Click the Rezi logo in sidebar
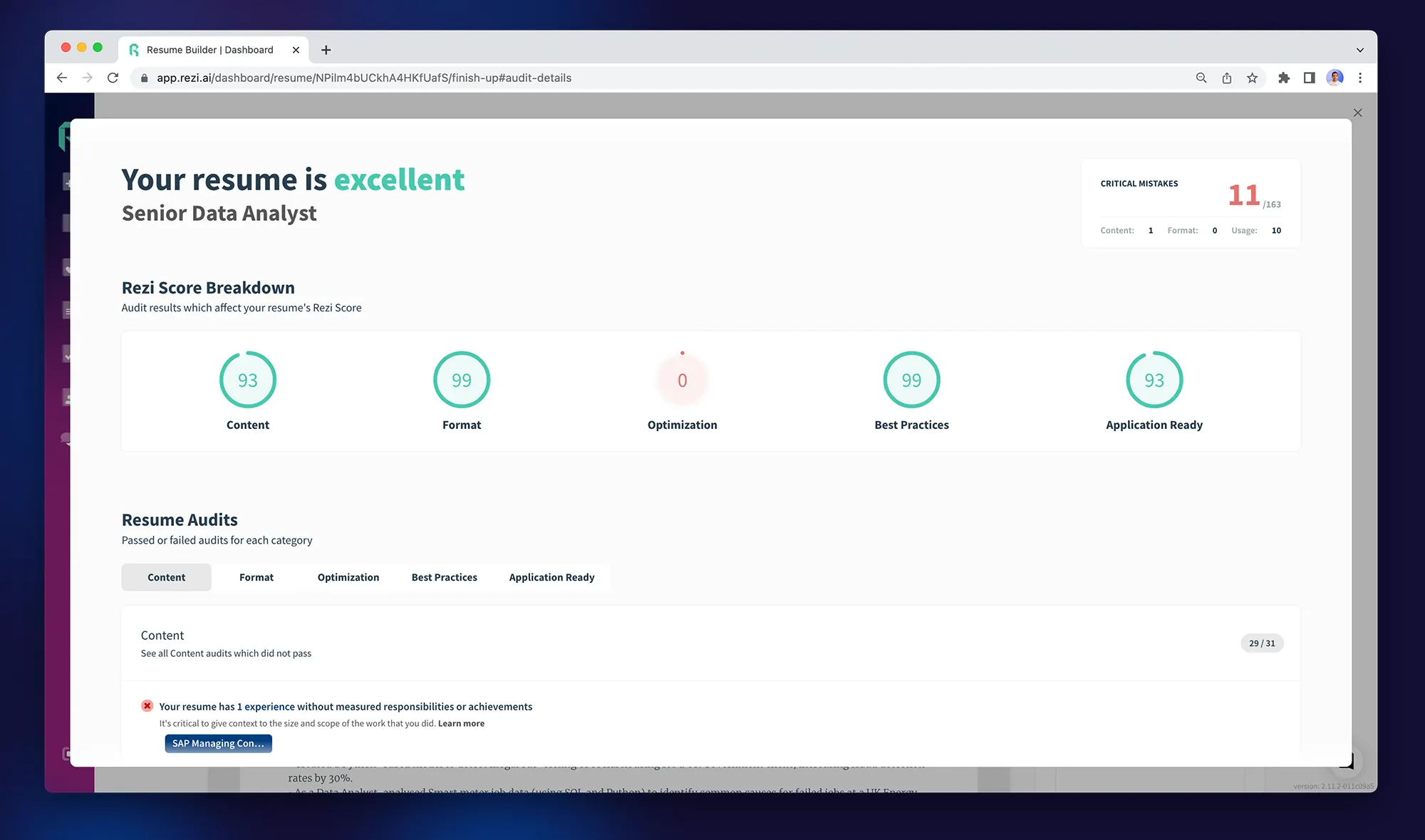Screen dimensions: 1425x840 coord(64,135)
